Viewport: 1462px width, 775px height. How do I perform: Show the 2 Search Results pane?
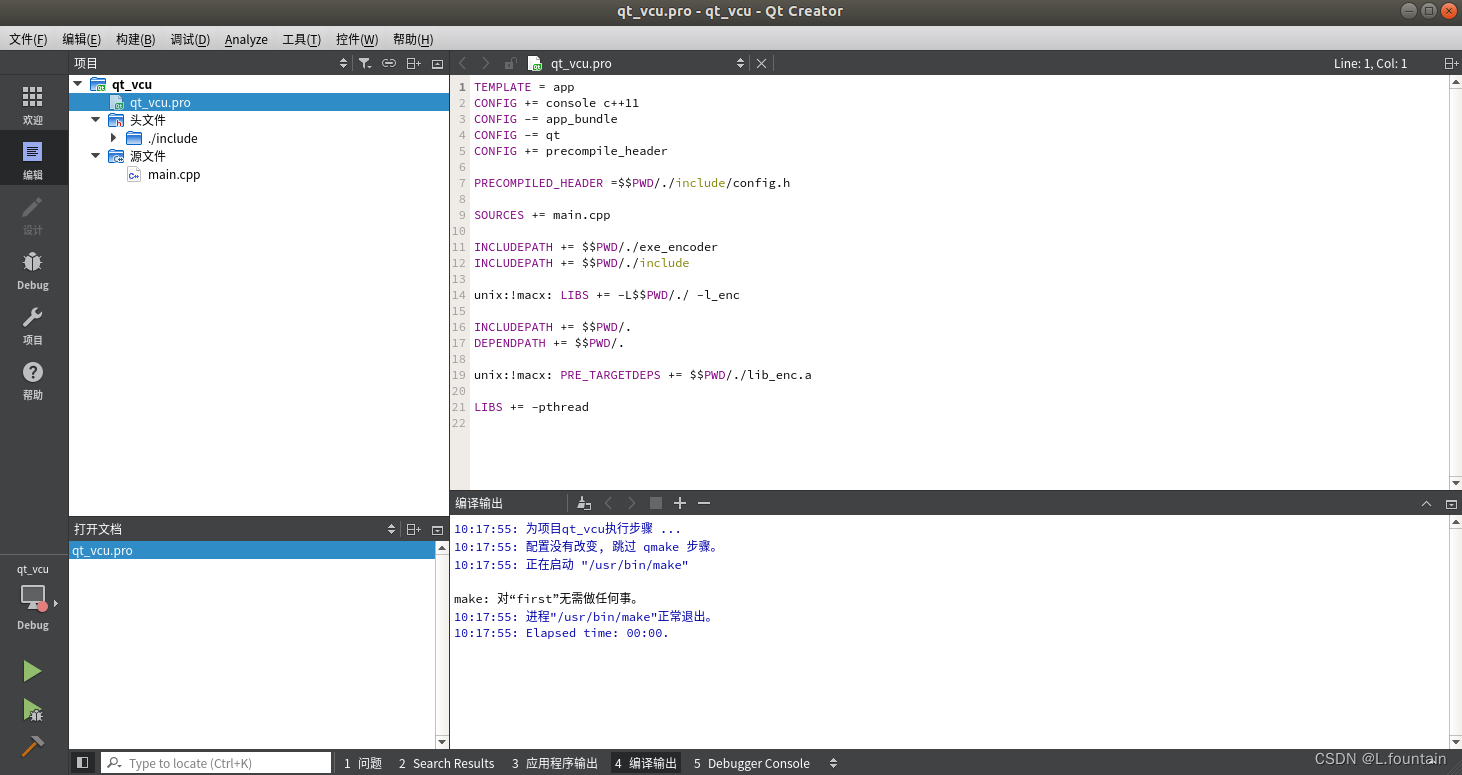[446, 763]
